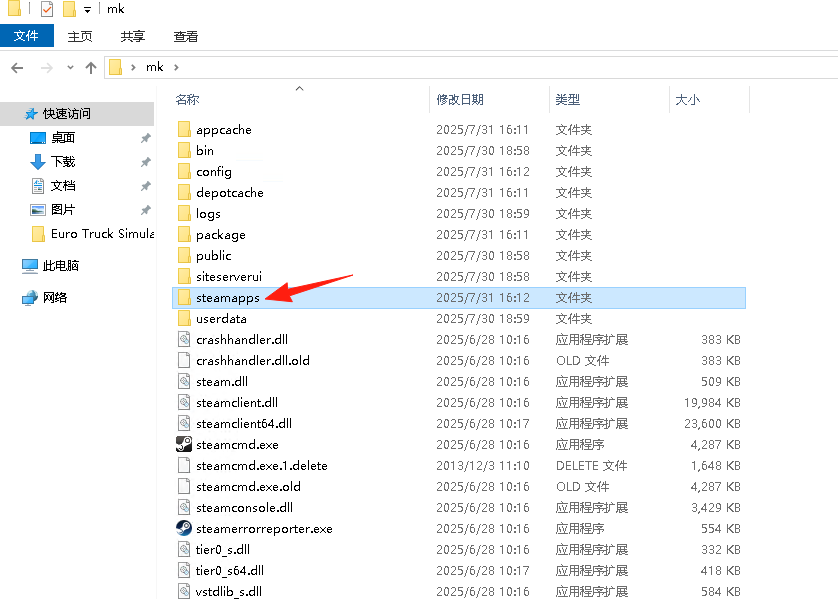
Task: Click the folder icon in title bar
Action: click(x=14, y=9)
